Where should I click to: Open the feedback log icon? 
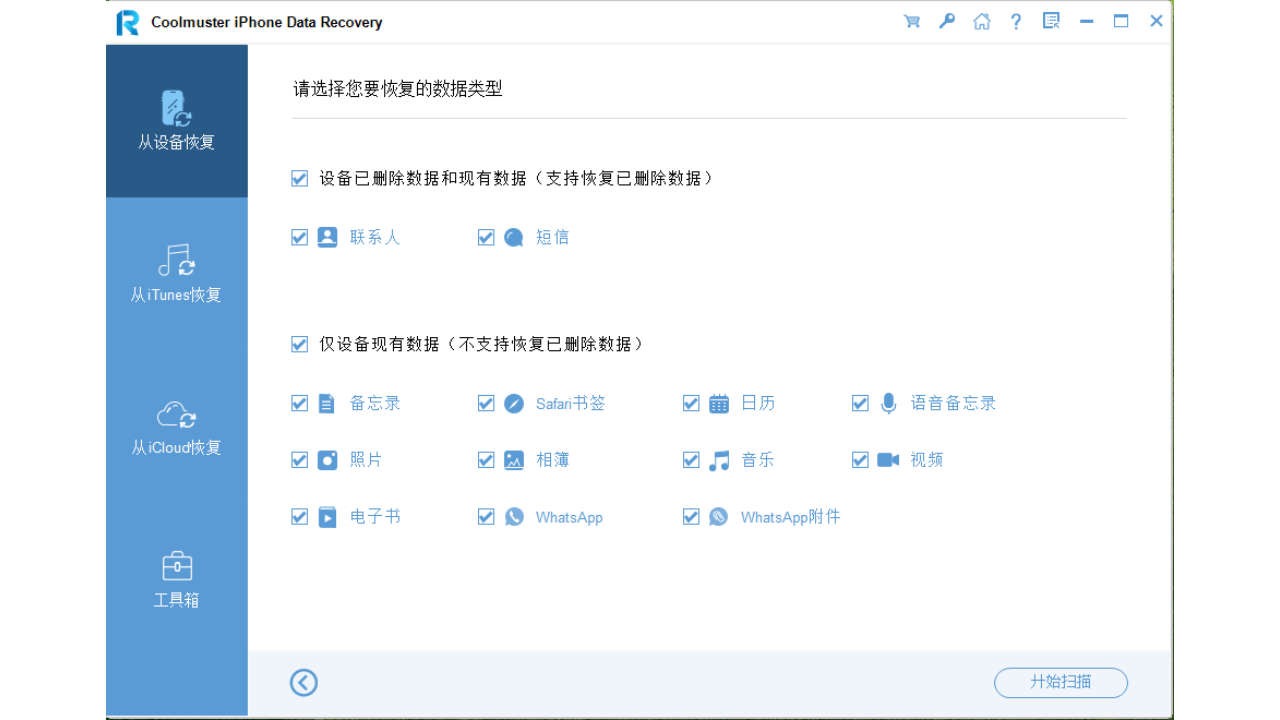pos(1051,20)
